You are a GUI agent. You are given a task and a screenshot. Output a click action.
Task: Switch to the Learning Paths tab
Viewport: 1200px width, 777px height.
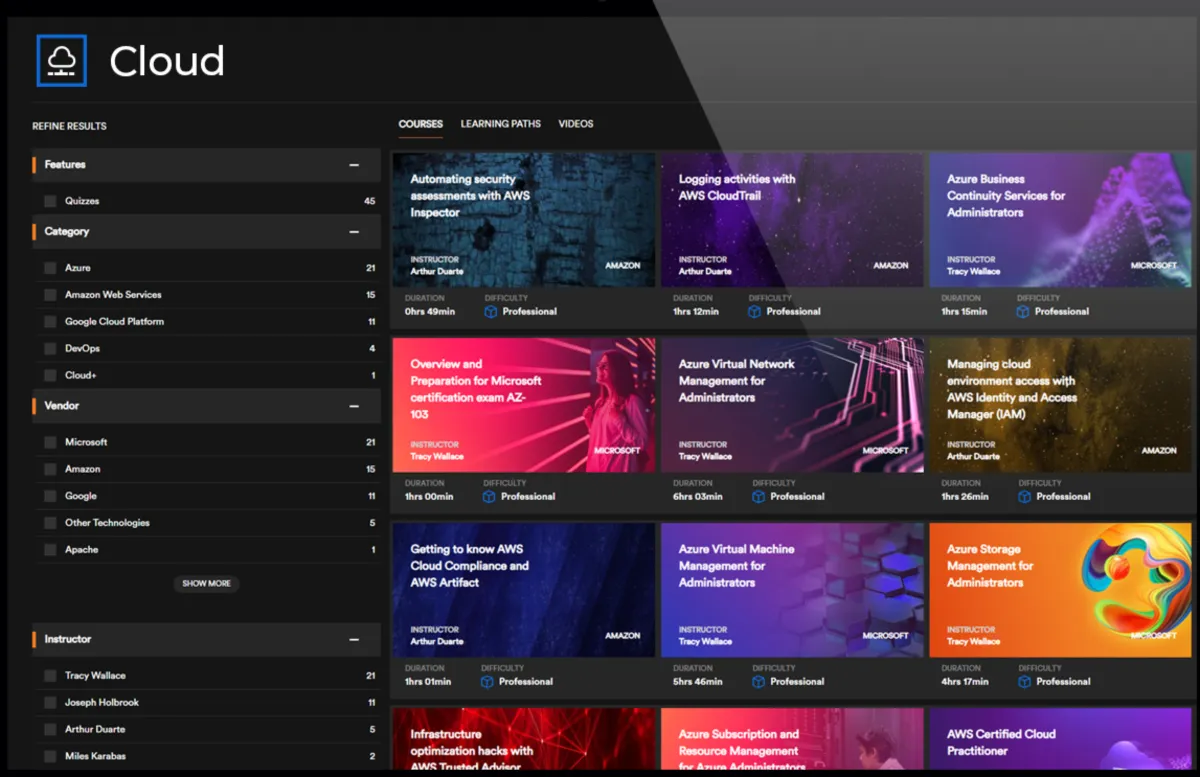point(500,124)
